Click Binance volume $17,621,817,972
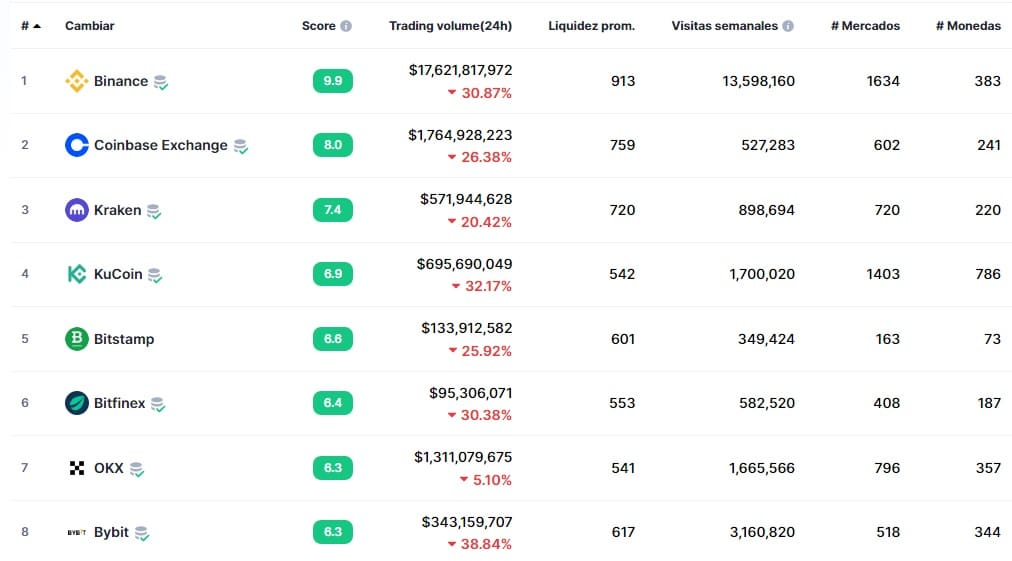The image size is (1012, 561). (x=461, y=70)
